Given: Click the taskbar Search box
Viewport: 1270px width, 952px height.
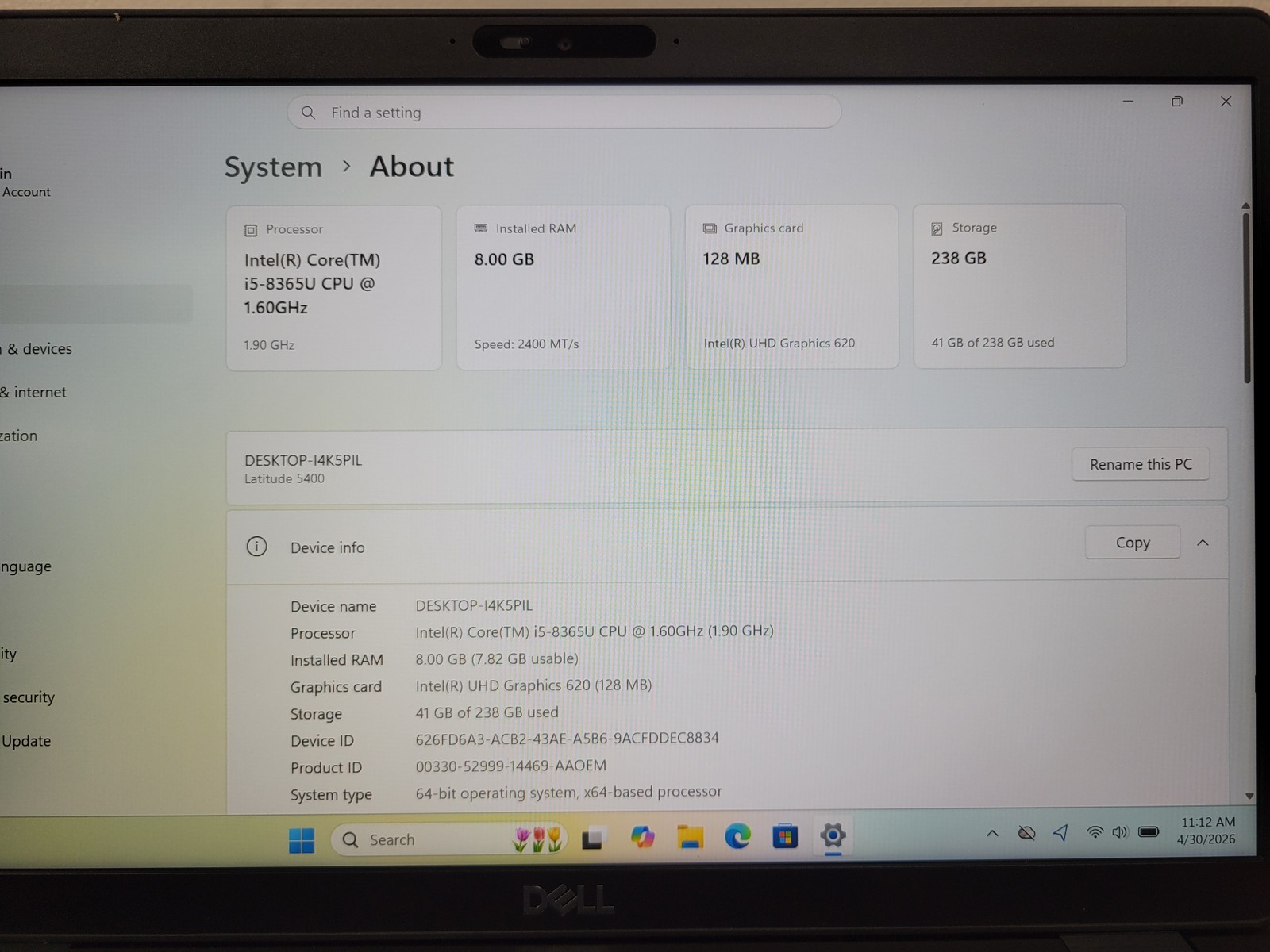Looking at the screenshot, I should pyautogui.click(x=448, y=839).
